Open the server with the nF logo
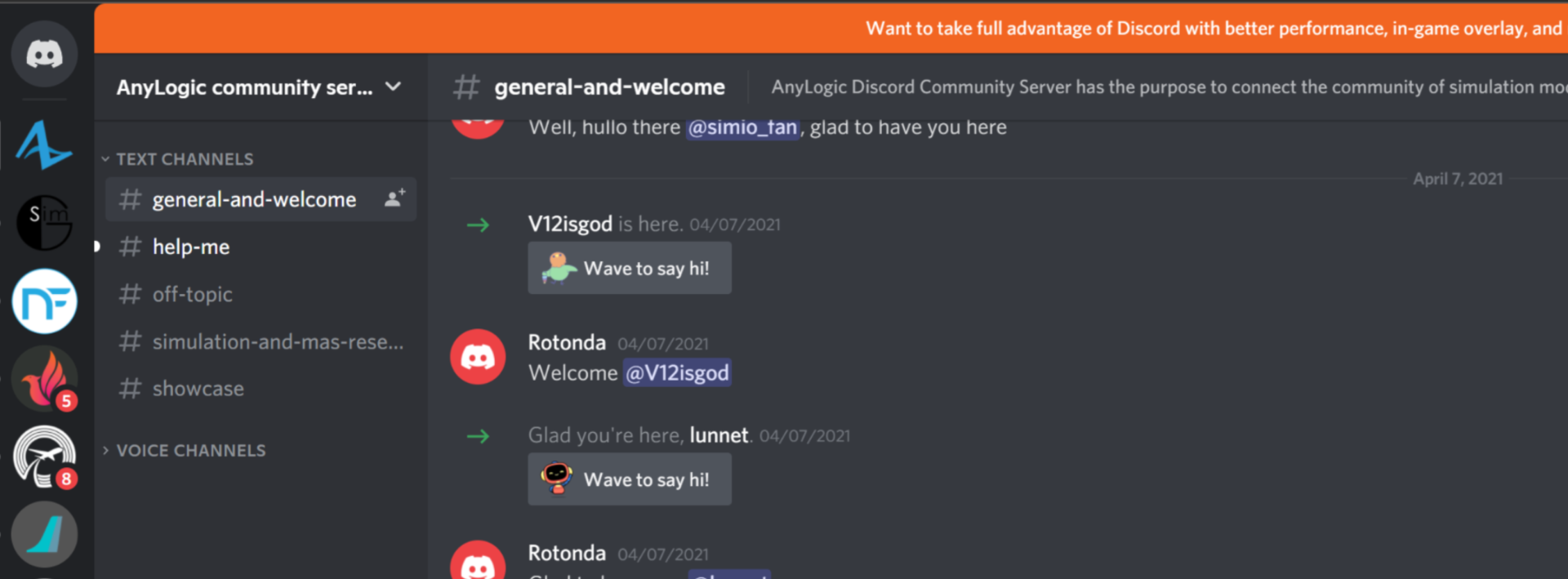This screenshot has height=579, width=1568. [44, 301]
